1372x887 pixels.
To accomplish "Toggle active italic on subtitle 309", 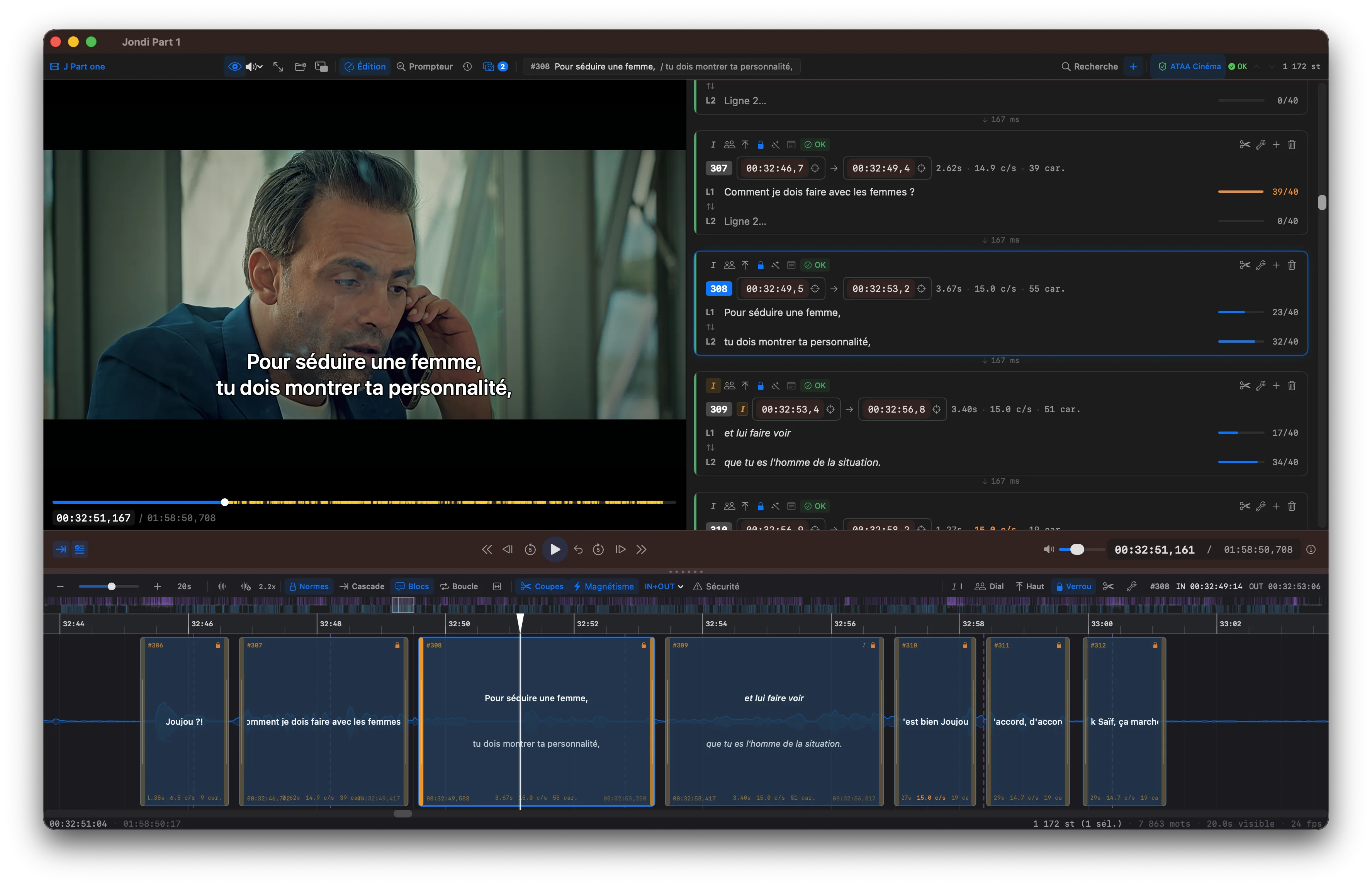I will (713, 385).
